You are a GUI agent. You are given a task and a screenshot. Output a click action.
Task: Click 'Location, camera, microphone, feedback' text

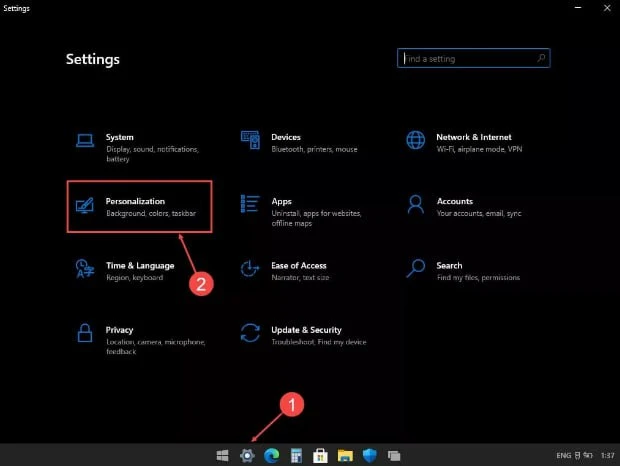[156, 347]
